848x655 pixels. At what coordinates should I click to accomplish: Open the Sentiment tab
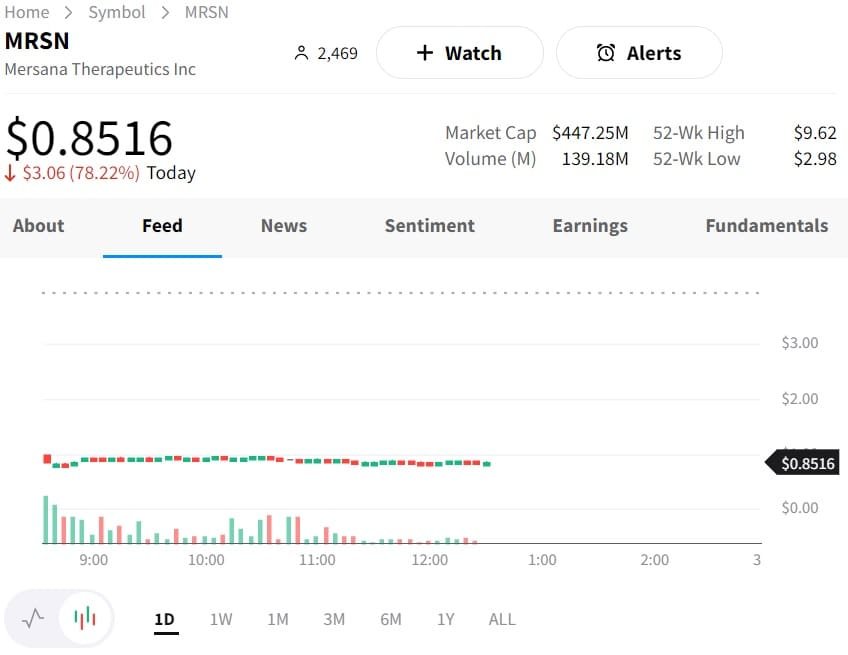pos(430,226)
